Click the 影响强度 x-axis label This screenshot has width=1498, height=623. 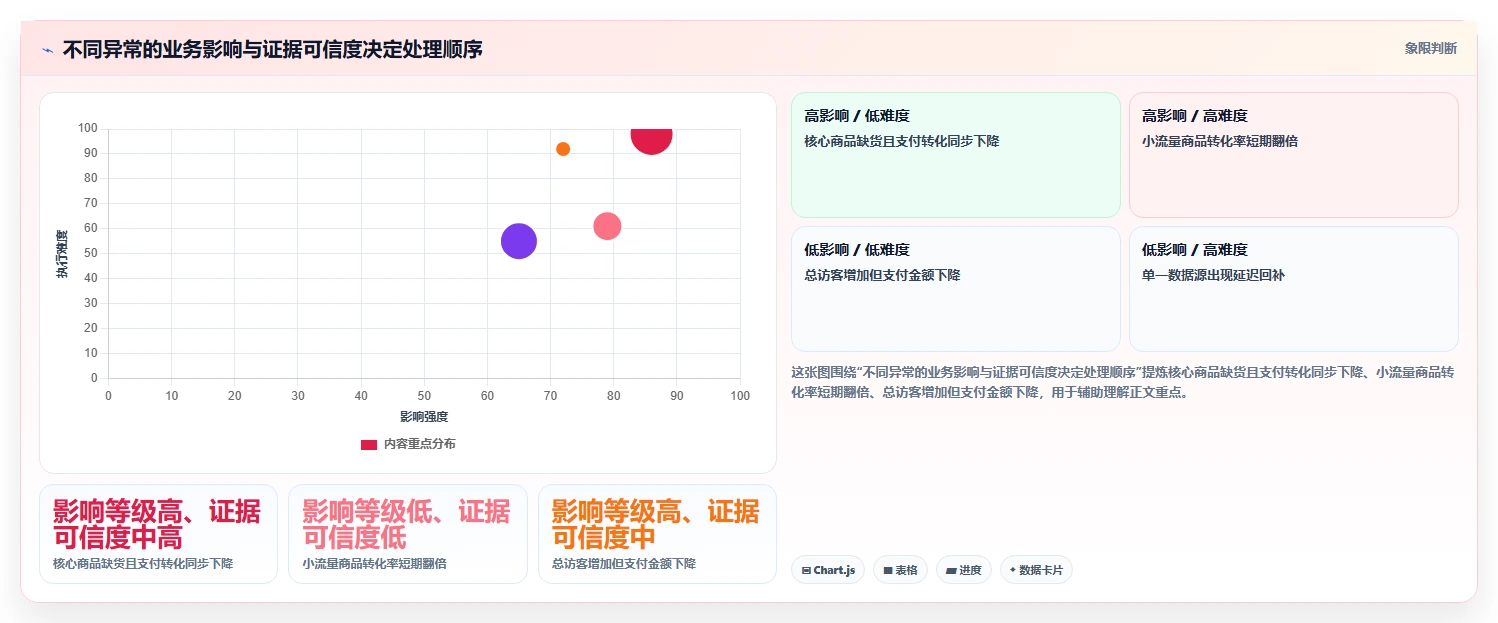tap(424, 416)
